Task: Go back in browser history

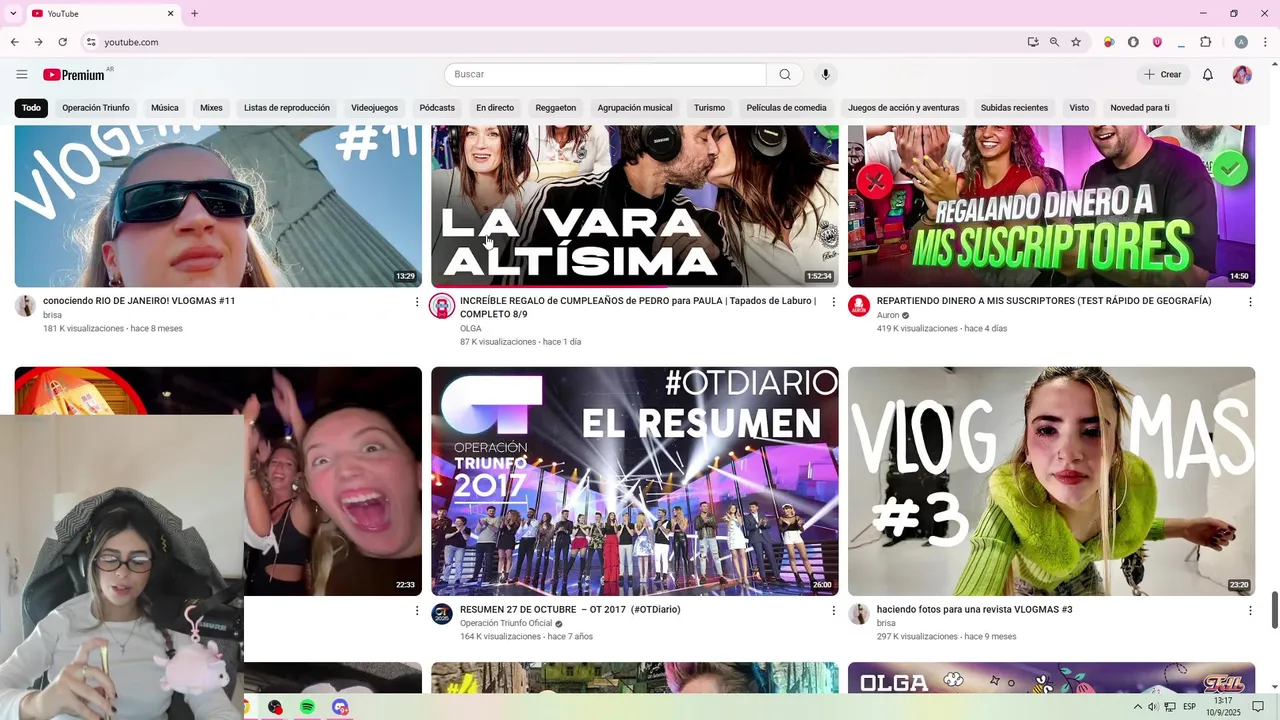Action: (x=14, y=42)
